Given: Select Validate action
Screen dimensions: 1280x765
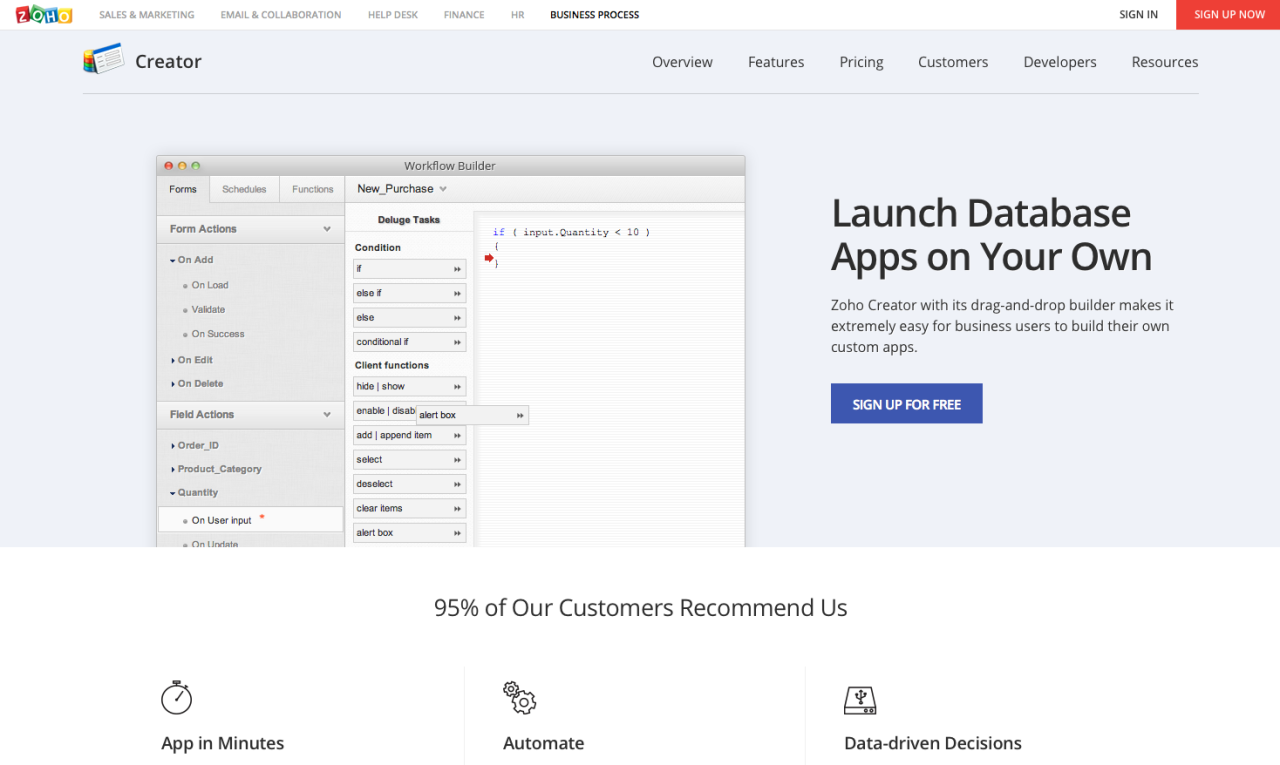Looking at the screenshot, I should click(x=208, y=310).
